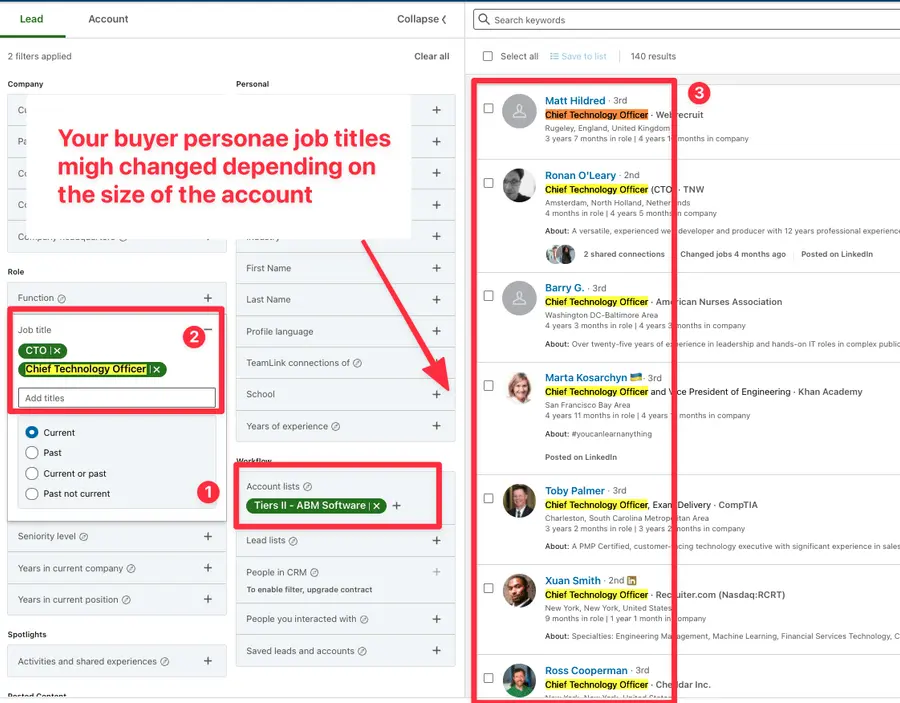Click the Clear all link
The width and height of the screenshot is (900, 703).
pyautogui.click(x=432, y=57)
